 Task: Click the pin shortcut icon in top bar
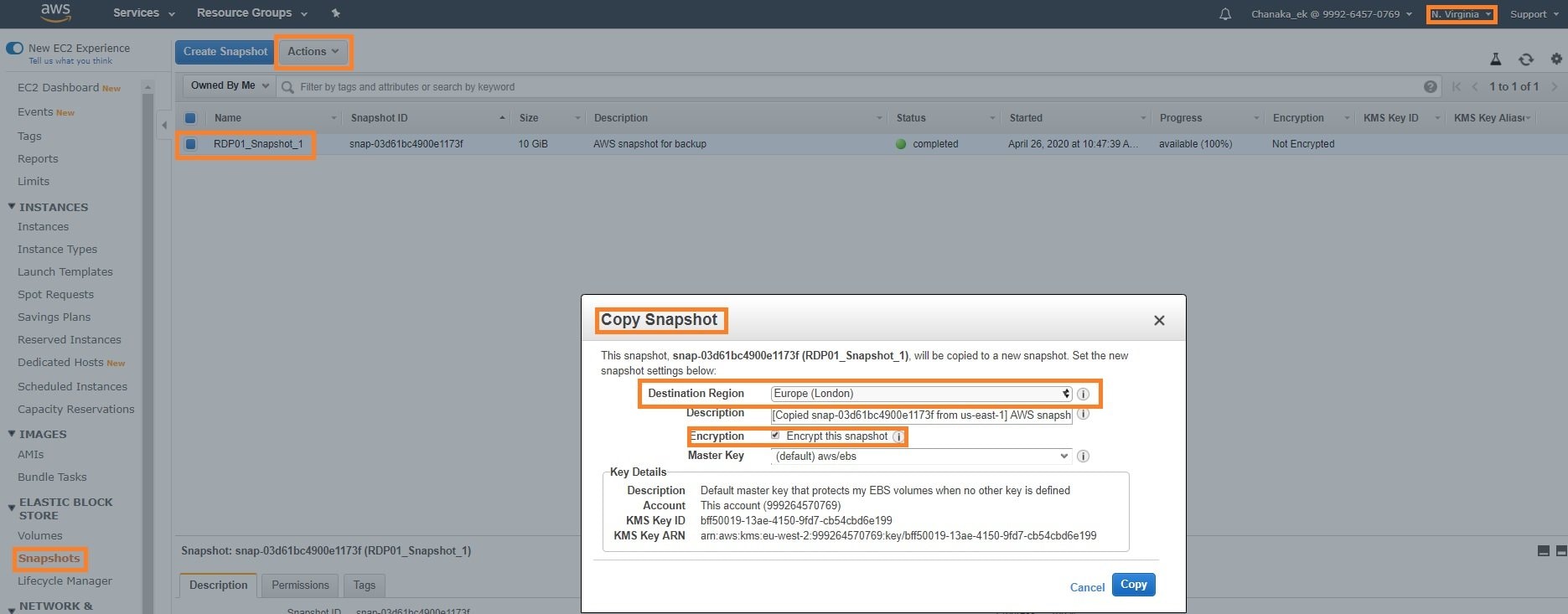click(x=336, y=13)
